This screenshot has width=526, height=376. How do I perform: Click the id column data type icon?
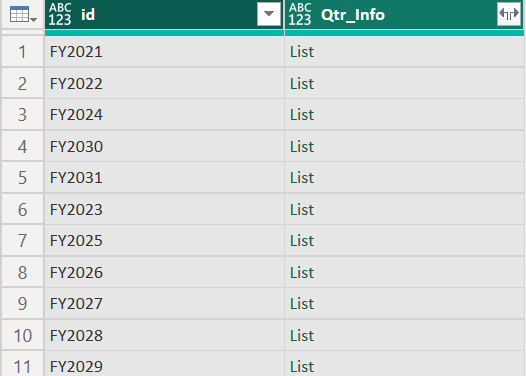coord(60,14)
